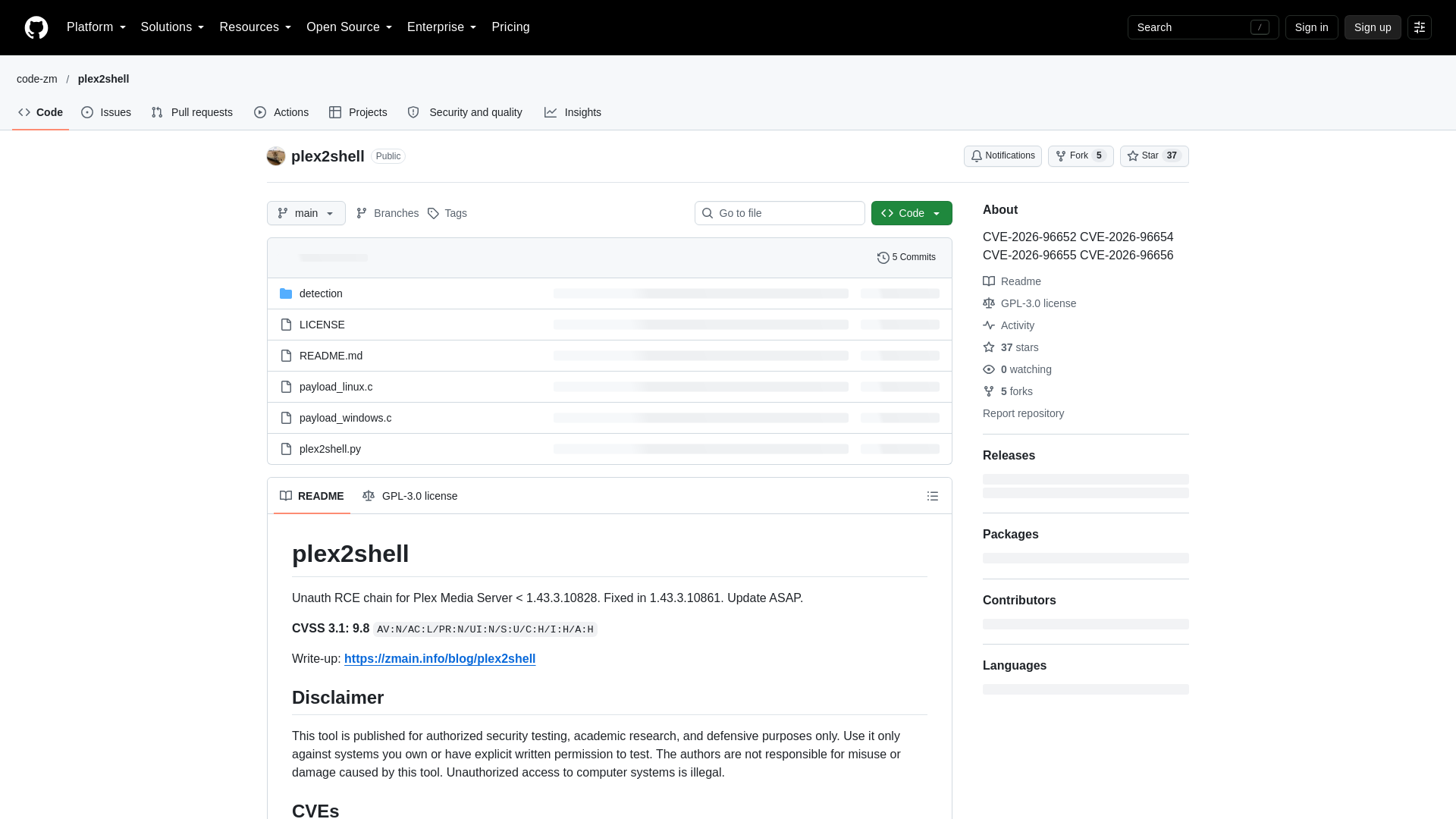Switch to the Issues tab
The width and height of the screenshot is (1456, 819).
[x=106, y=112]
